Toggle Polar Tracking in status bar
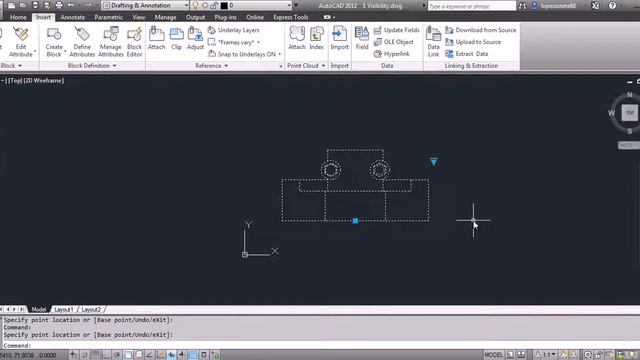640x360 pixels. [117, 355]
